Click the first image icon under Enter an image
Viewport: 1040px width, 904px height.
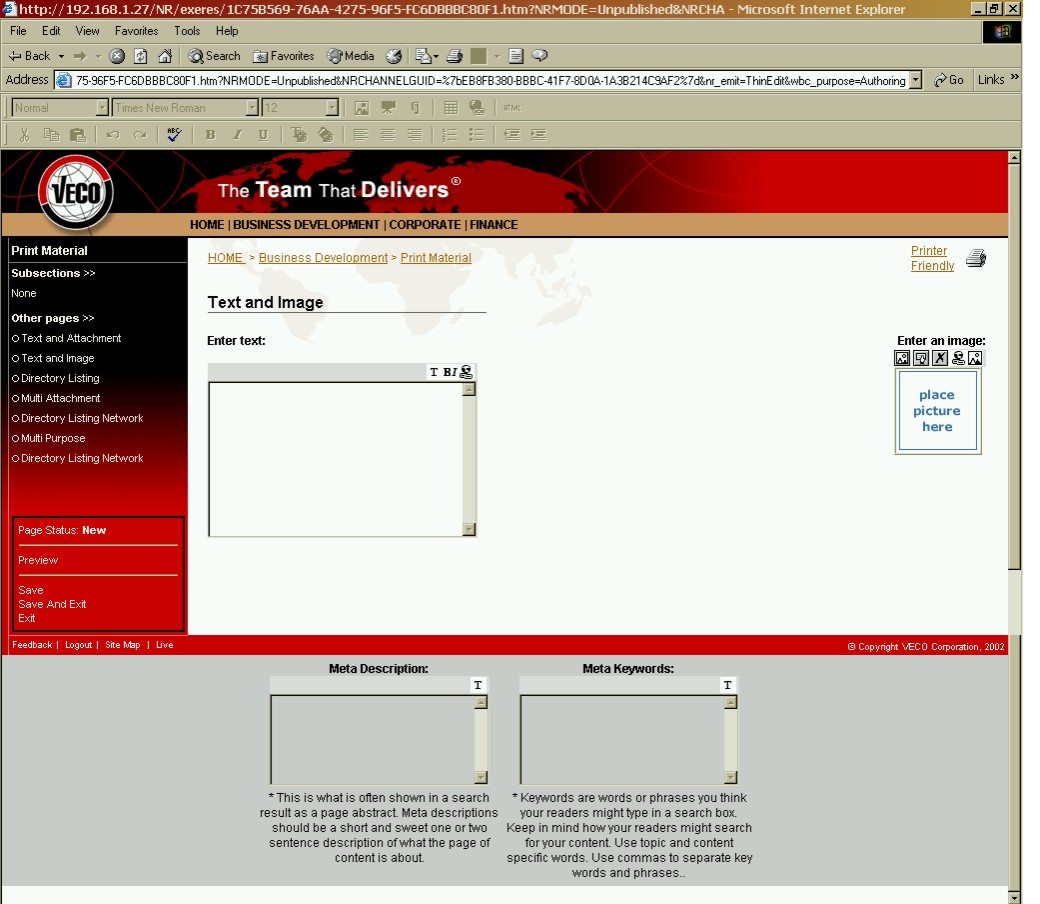pos(902,358)
